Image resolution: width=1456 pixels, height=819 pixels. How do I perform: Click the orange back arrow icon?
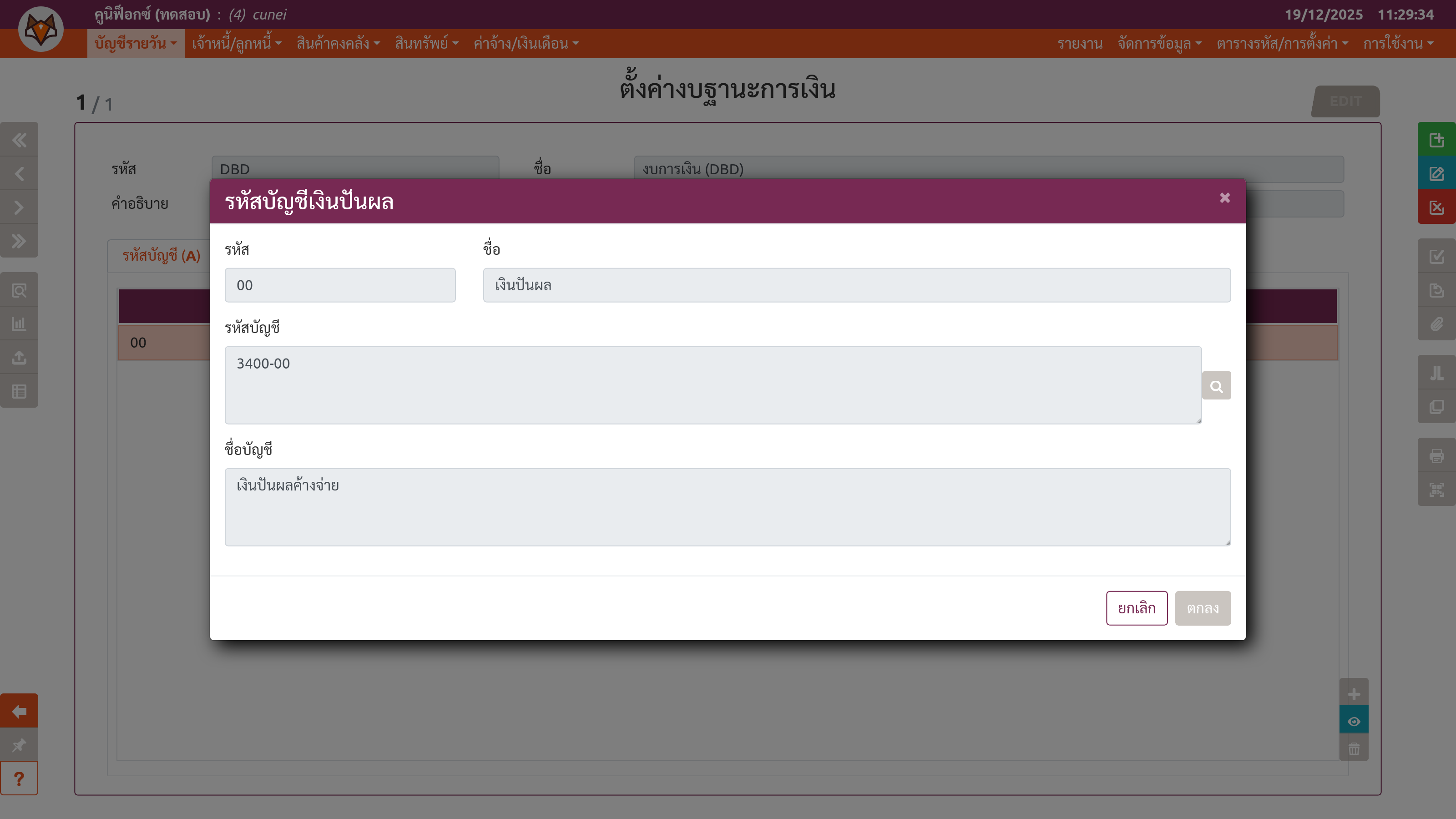tap(19, 711)
